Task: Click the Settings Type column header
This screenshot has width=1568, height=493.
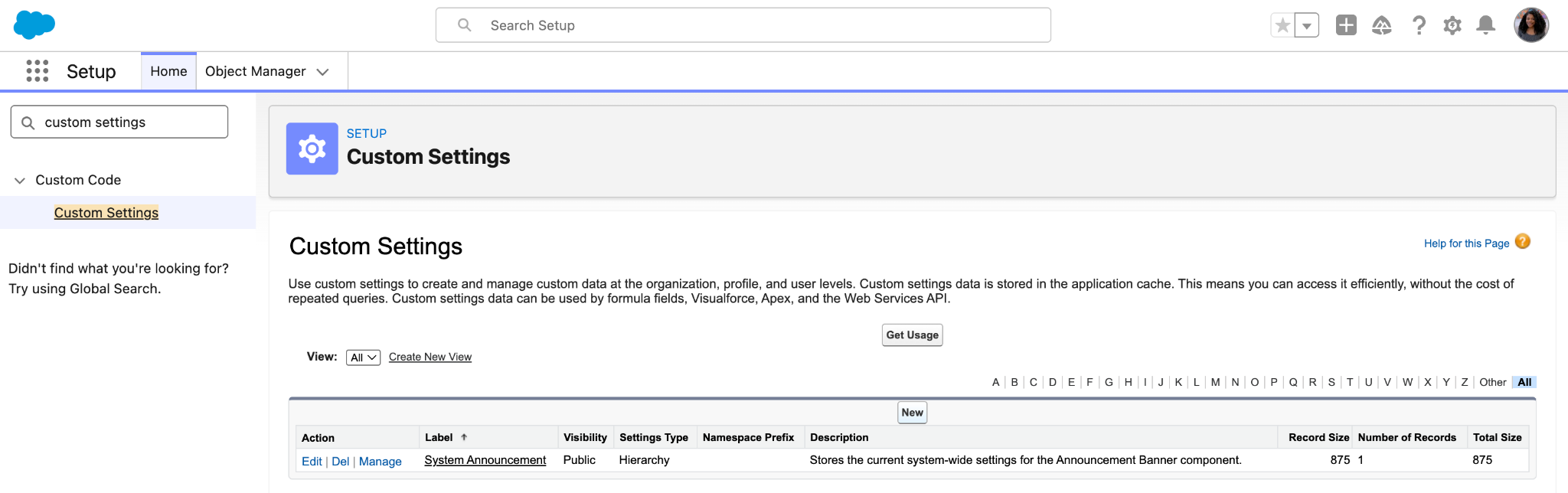Action: pos(654,437)
